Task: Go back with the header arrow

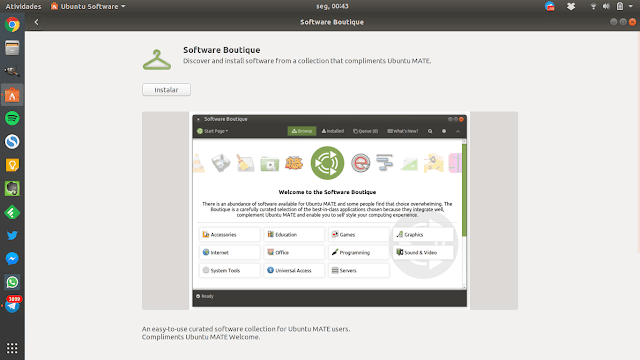Action: click(x=36, y=22)
